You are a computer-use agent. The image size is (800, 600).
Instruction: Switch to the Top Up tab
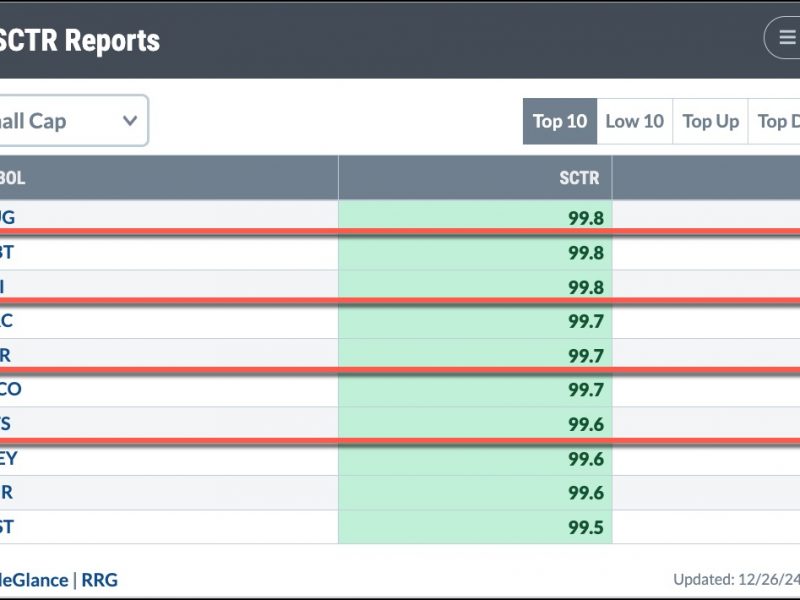pyautogui.click(x=710, y=121)
